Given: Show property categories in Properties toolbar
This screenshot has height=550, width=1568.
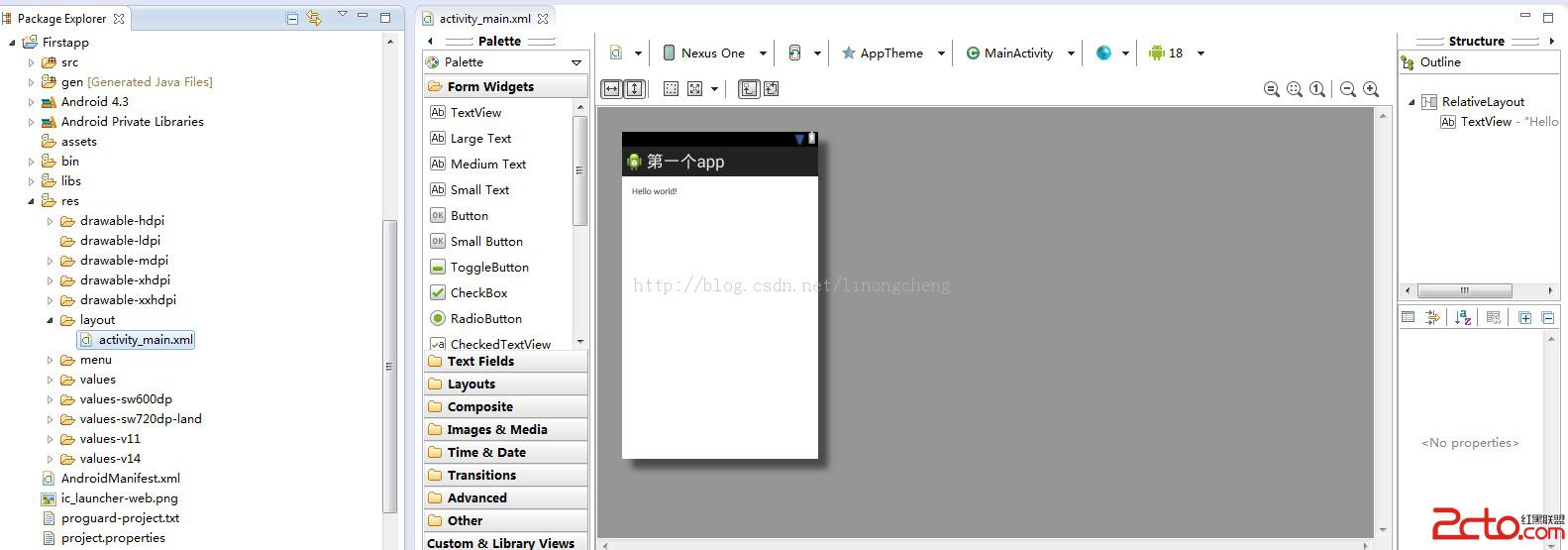Looking at the screenshot, I should pyautogui.click(x=1409, y=317).
